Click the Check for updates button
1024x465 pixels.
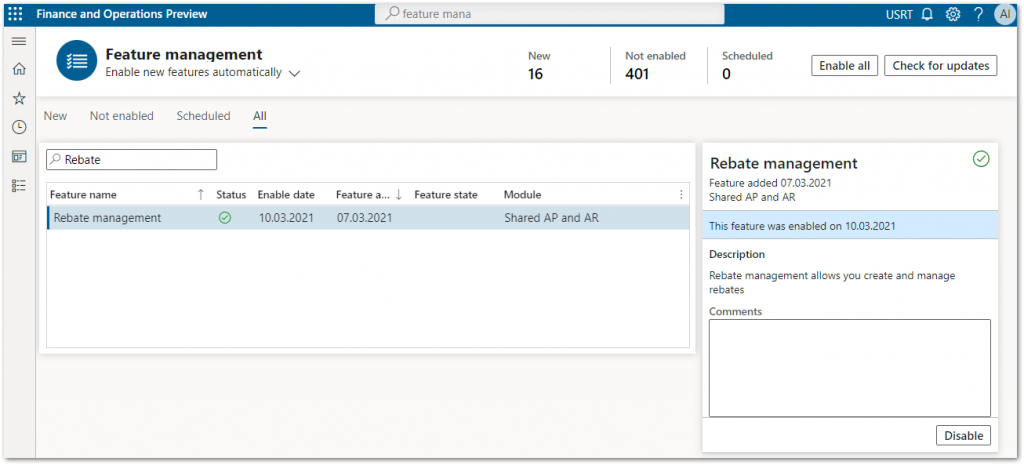point(941,65)
